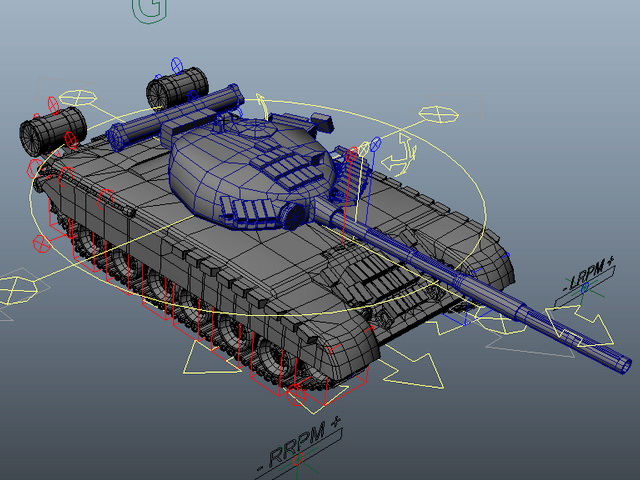
Task: Select the yellow rotation arrows turret control
Action: pos(399,154)
